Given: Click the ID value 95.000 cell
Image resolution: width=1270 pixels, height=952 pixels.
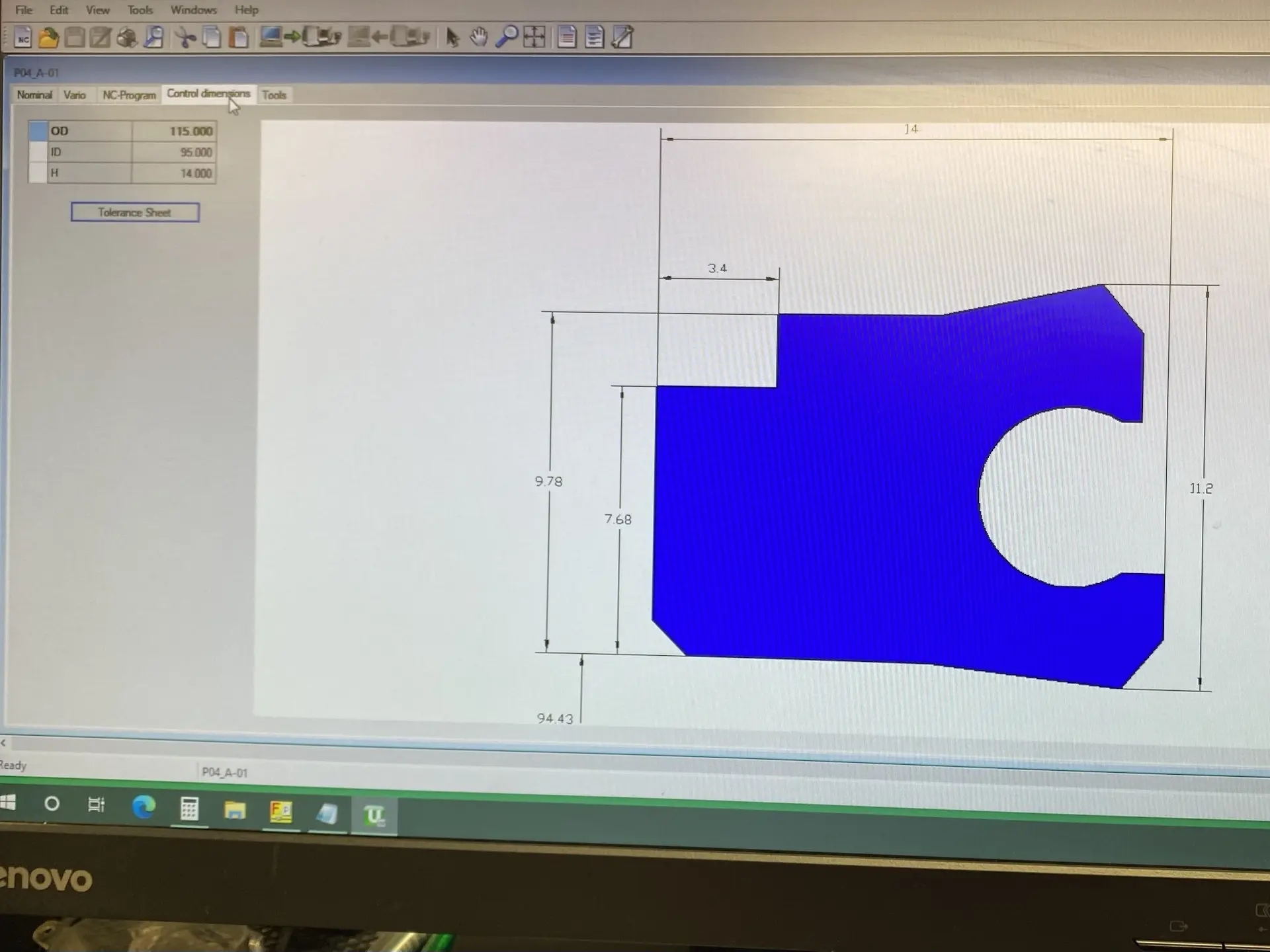Looking at the screenshot, I should coord(174,152).
